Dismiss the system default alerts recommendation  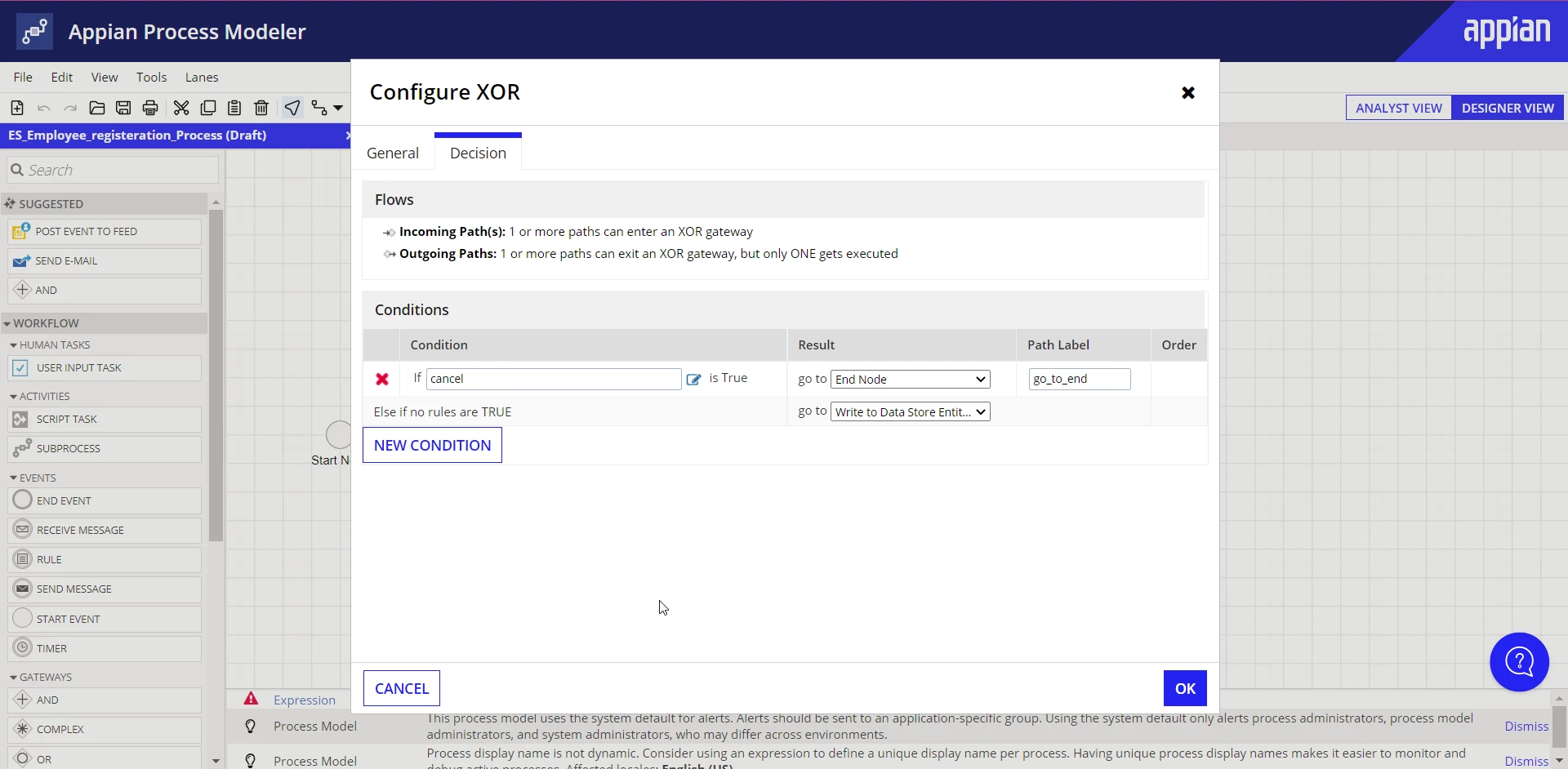tap(1526, 727)
